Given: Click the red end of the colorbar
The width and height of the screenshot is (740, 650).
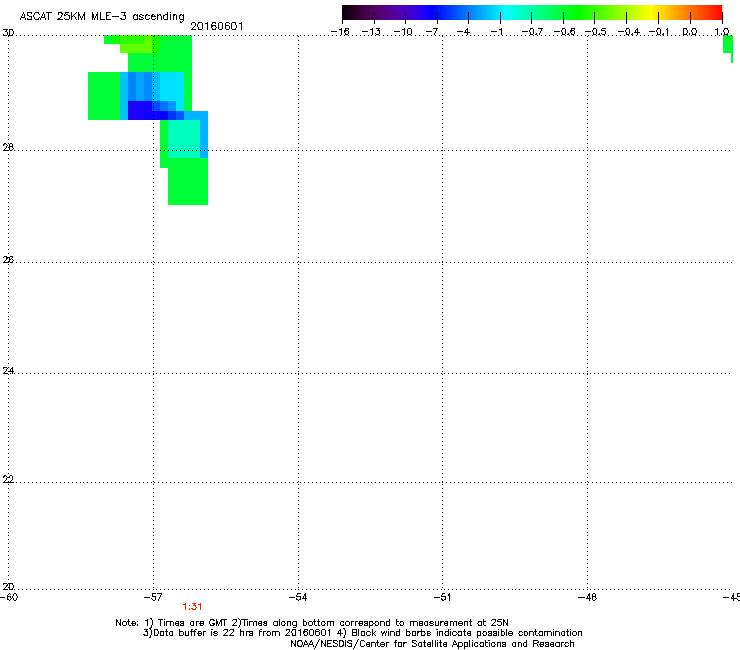Looking at the screenshot, I should tap(715, 13).
